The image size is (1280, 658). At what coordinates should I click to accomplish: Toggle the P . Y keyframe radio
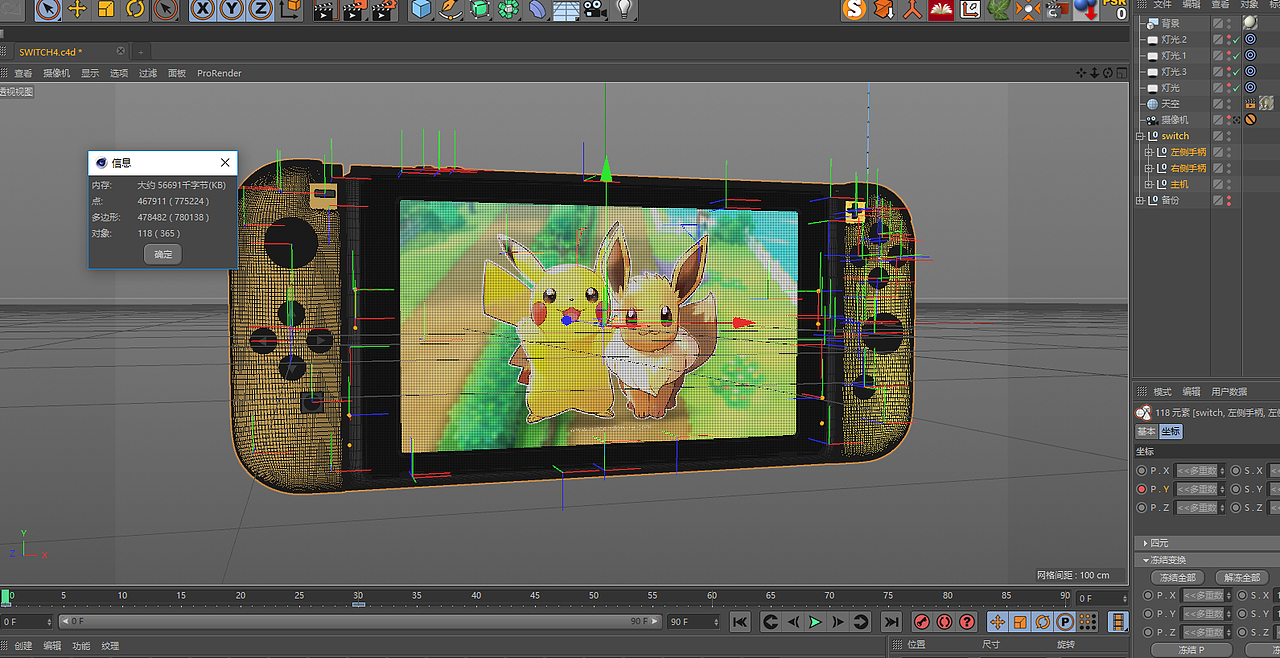tap(1142, 489)
